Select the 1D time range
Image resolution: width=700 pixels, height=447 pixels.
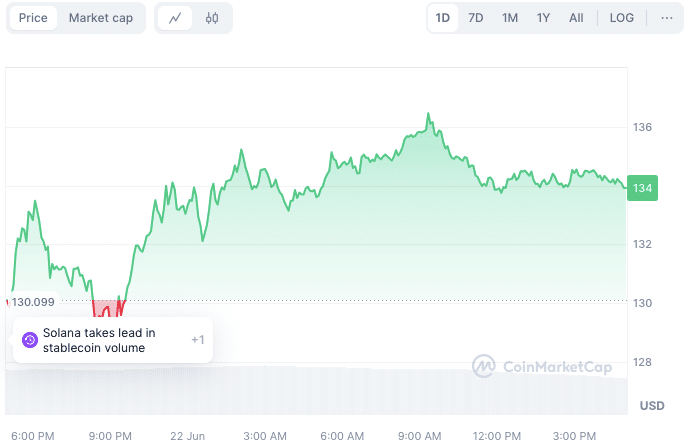coord(442,18)
